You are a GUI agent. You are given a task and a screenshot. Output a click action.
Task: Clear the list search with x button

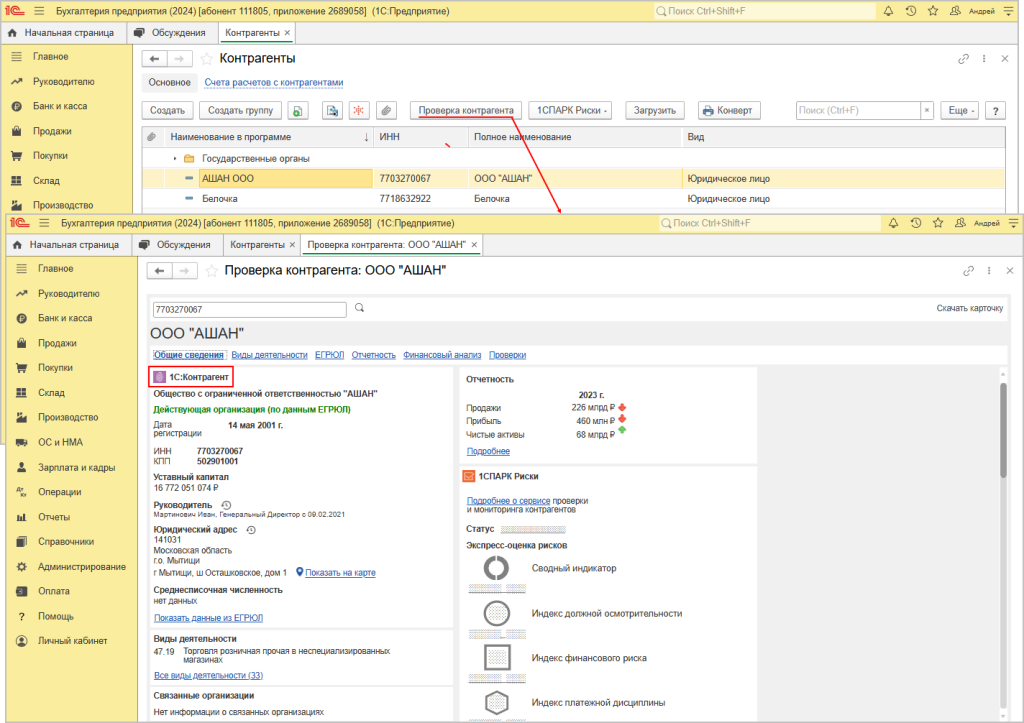[x=927, y=110]
